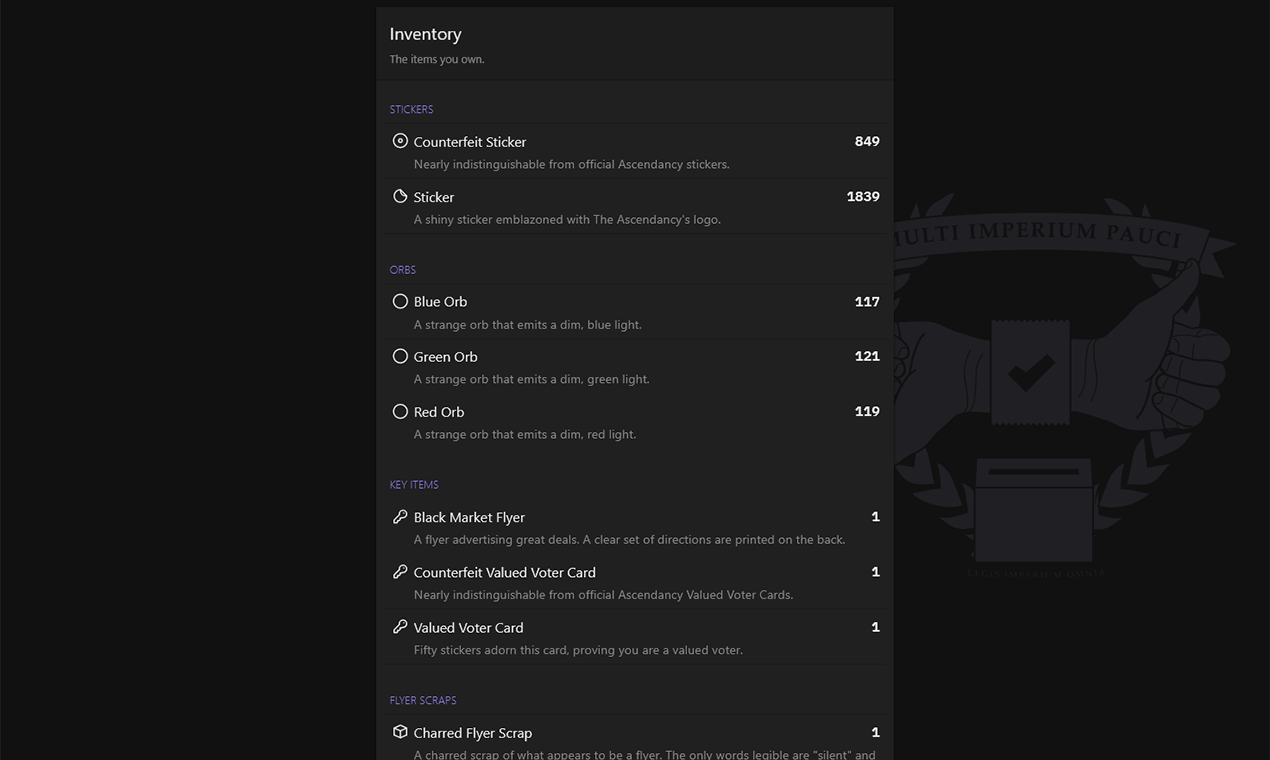Click the Counterfeit Sticker count 849

867,141
